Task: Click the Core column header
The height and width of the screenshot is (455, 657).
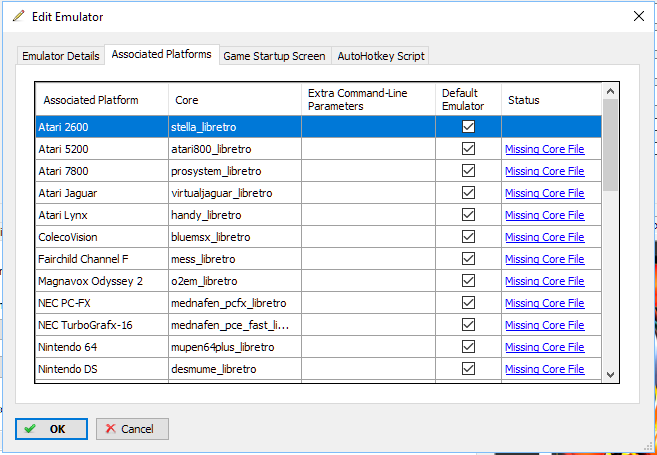Action: [x=186, y=100]
